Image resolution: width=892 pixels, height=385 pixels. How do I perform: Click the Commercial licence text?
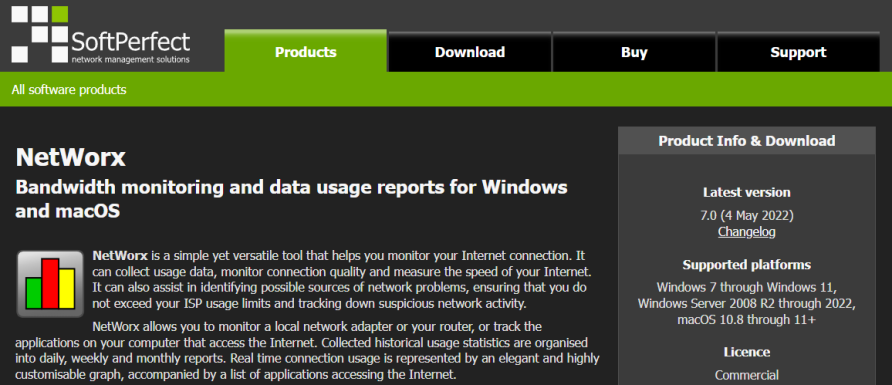click(x=746, y=375)
